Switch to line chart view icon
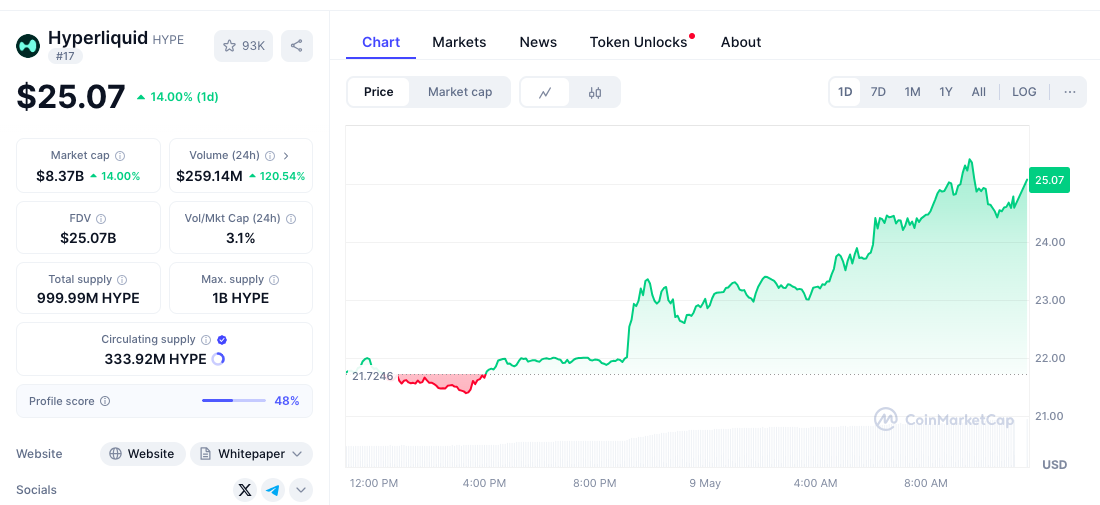Image resolution: width=1100 pixels, height=505 pixels. click(545, 92)
